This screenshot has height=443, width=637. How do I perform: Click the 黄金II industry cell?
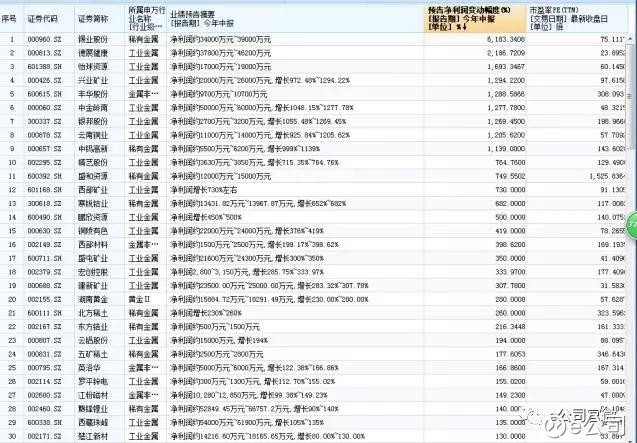[x=139, y=299]
